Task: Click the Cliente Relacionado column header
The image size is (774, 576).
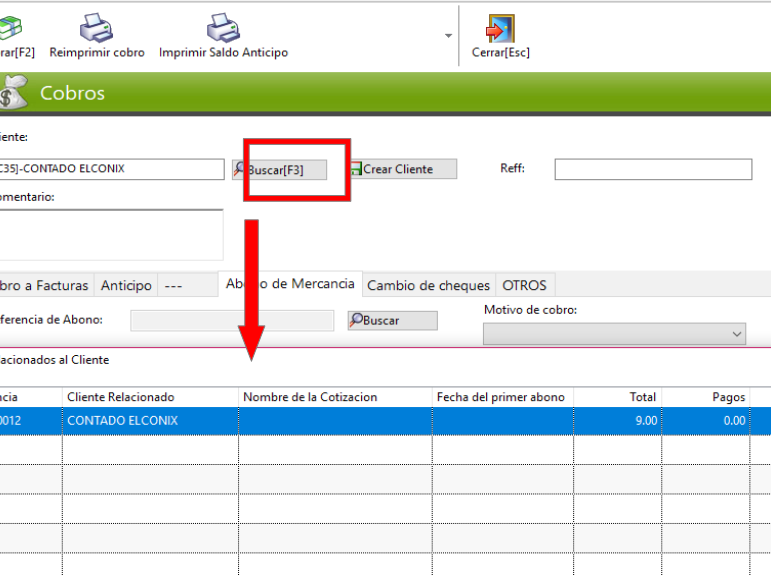Action: point(150,397)
